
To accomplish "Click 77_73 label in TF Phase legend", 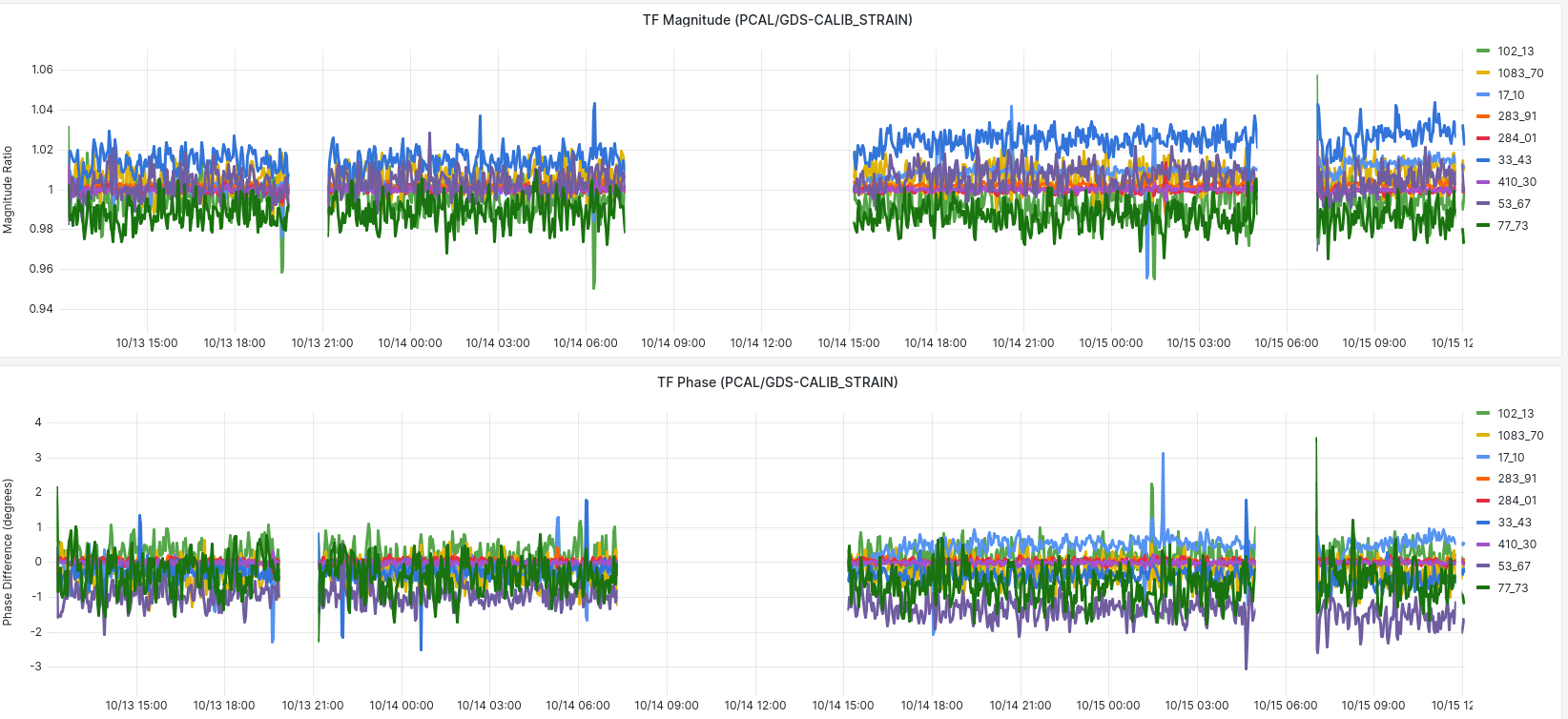I will tap(1513, 588).
